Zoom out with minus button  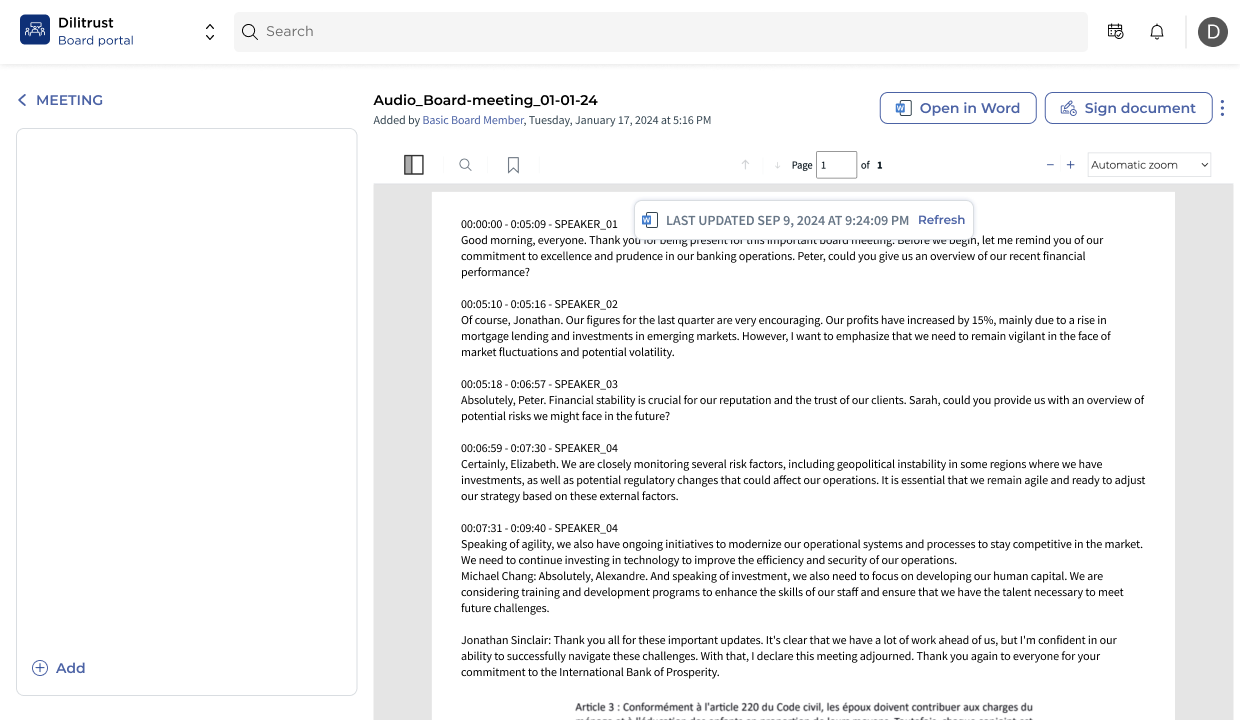tap(1050, 165)
